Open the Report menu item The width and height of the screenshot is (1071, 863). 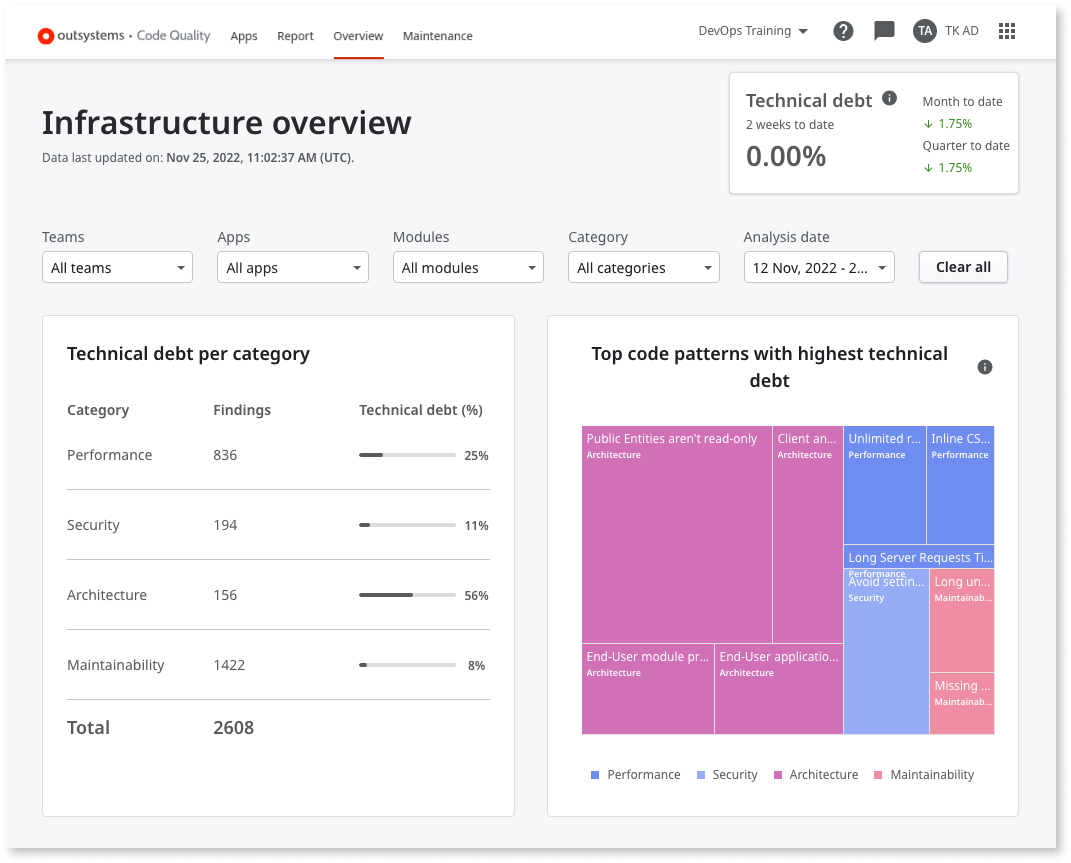pos(295,36)
